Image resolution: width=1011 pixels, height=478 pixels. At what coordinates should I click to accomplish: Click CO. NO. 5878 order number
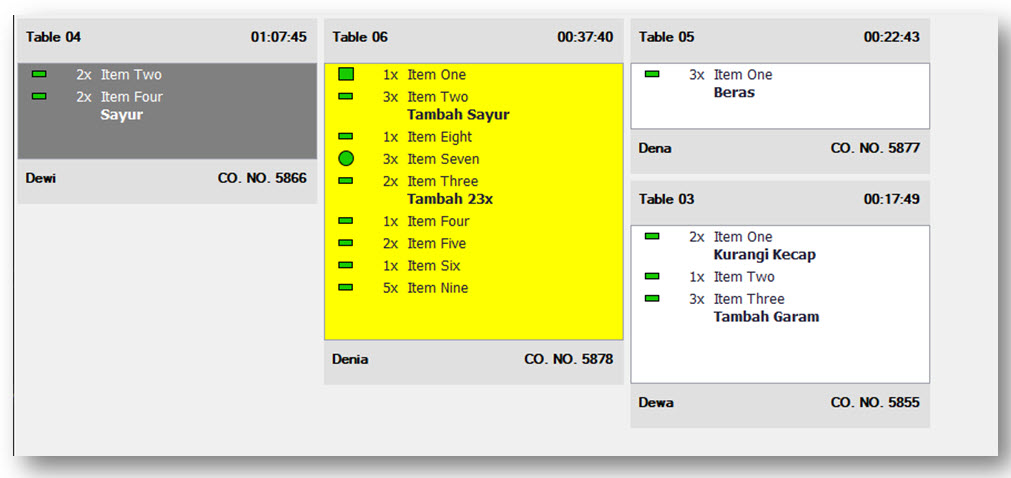568,359
